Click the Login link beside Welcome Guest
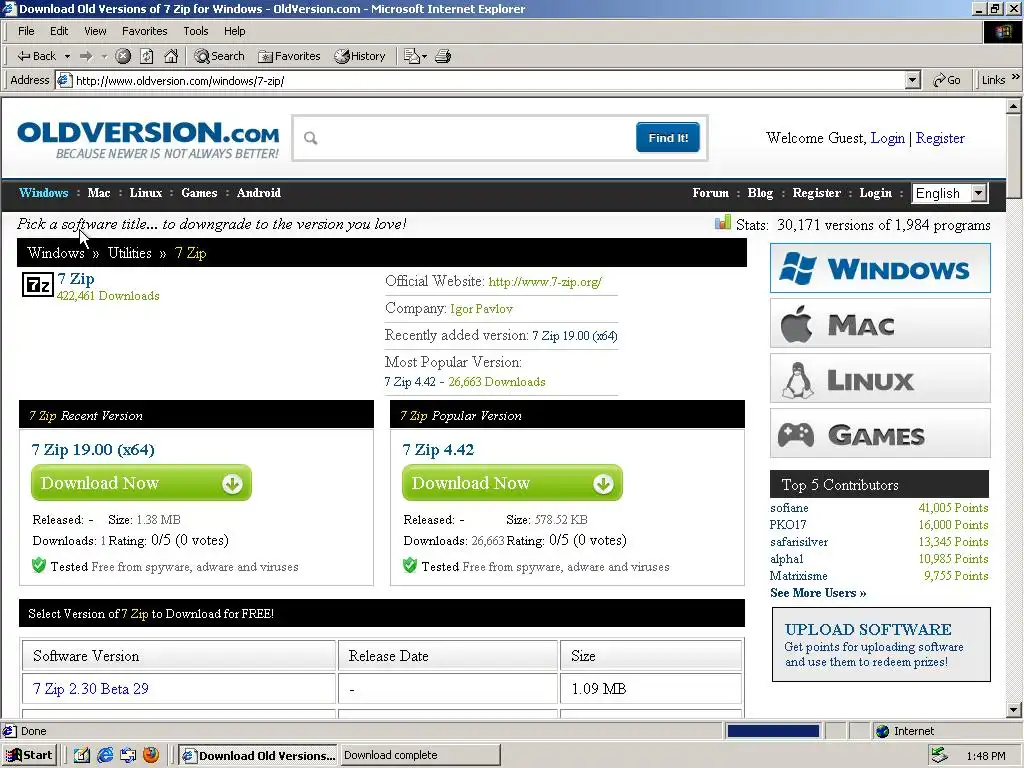1024x768 pixels. (x=888, y=138)
